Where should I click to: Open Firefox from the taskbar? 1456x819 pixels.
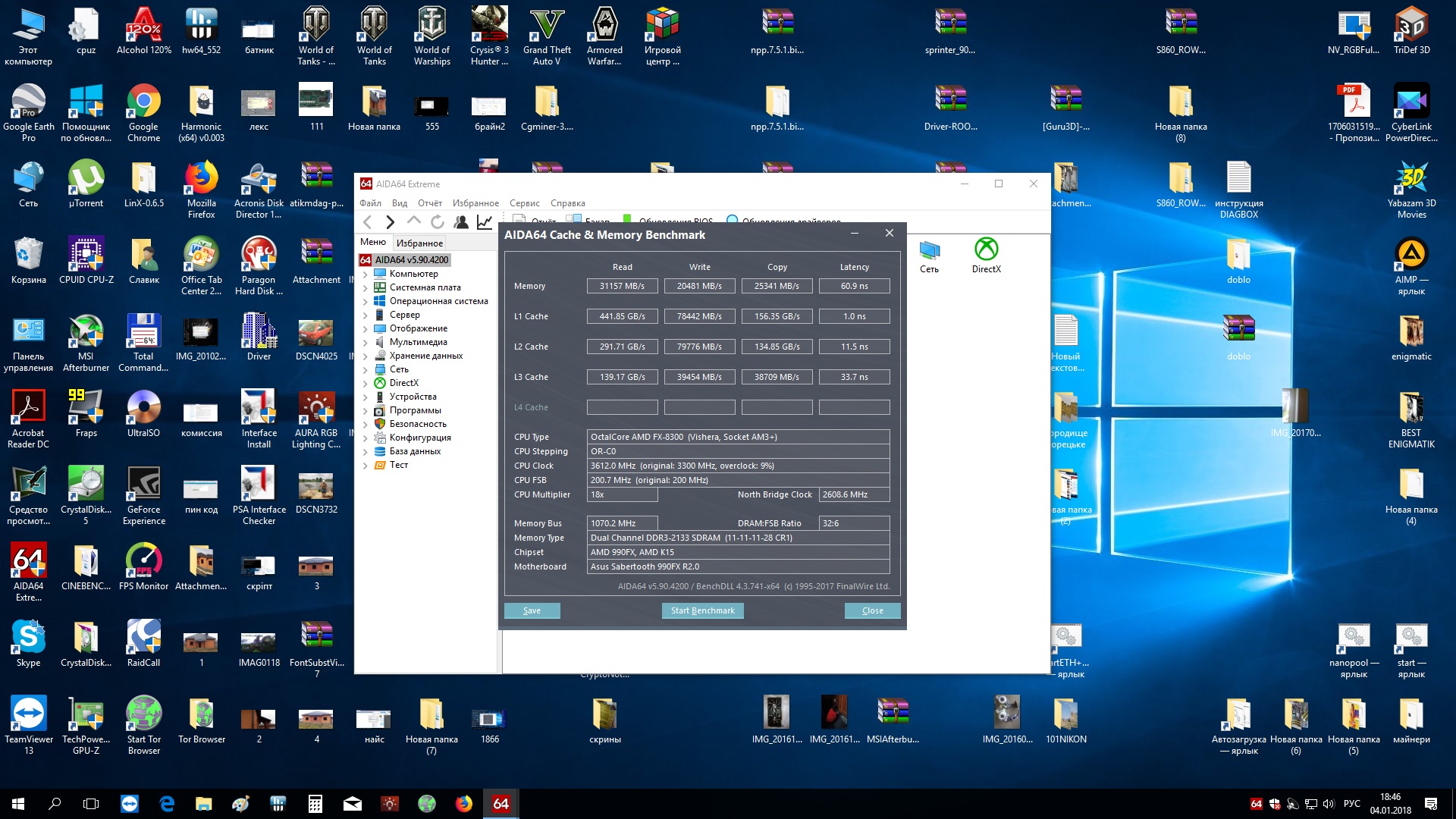coord(464,804)
